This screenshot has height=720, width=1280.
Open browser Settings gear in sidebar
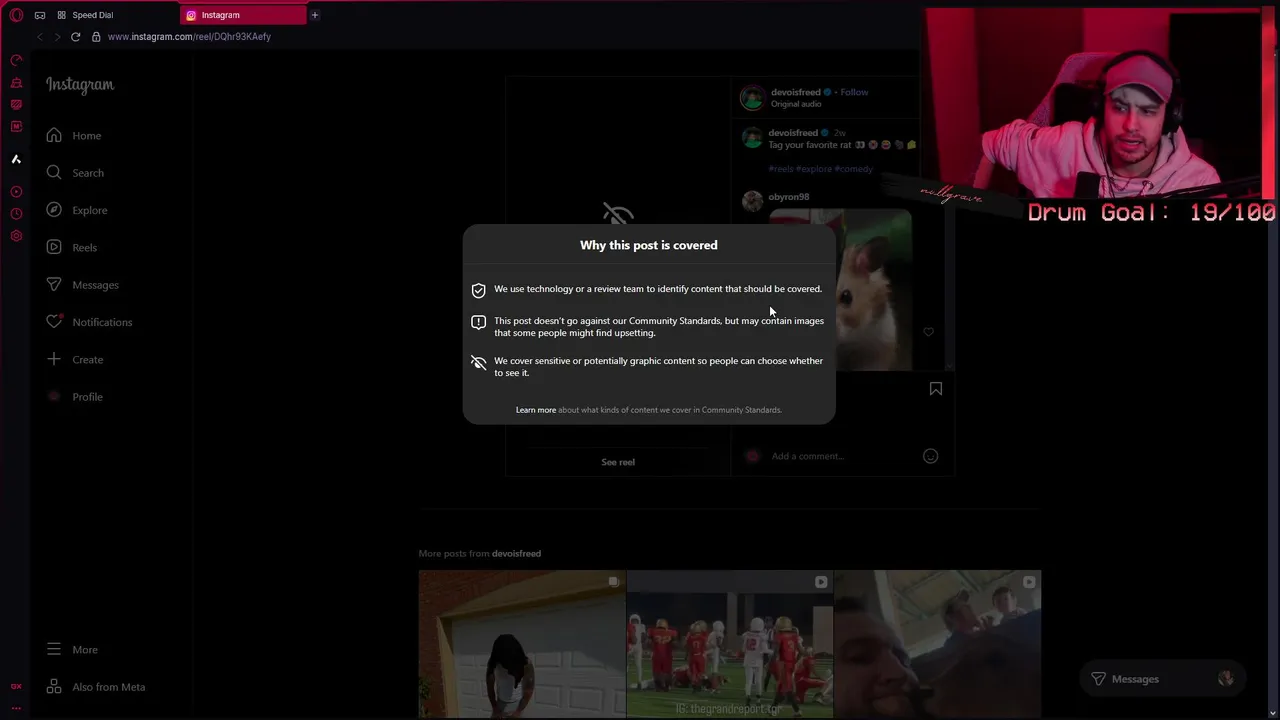coord(16,236)
